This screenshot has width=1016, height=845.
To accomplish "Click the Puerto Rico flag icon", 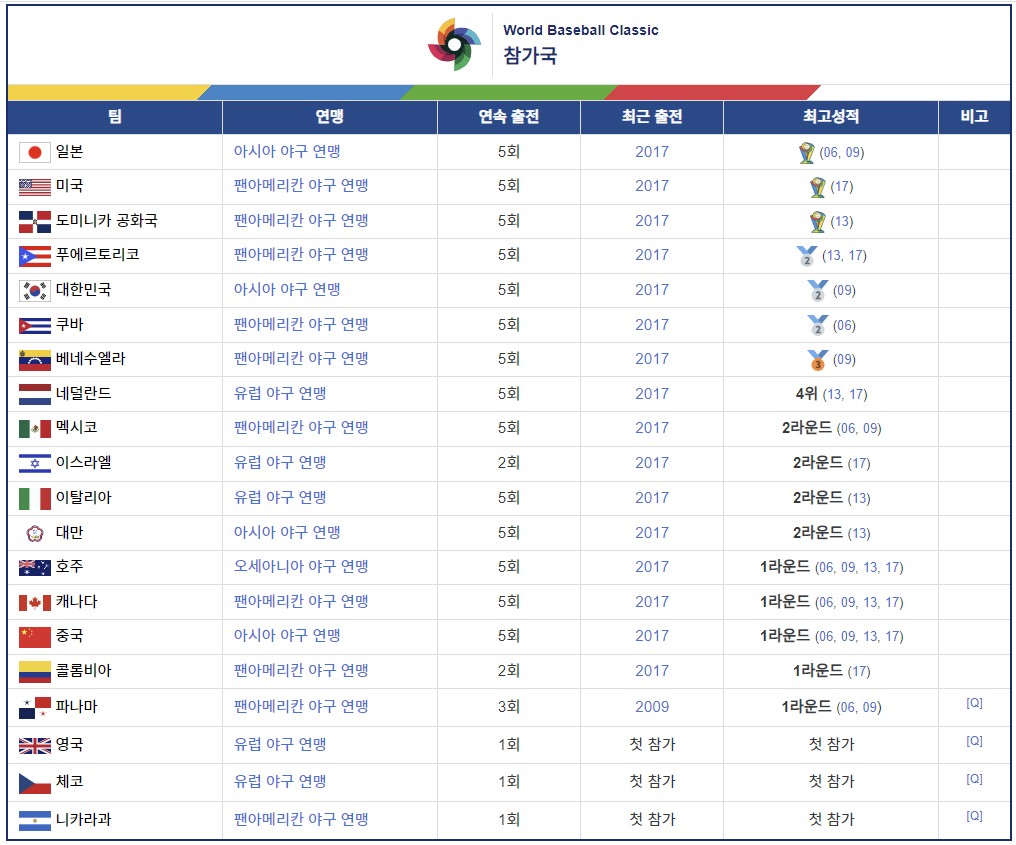I will click(35, 256).
